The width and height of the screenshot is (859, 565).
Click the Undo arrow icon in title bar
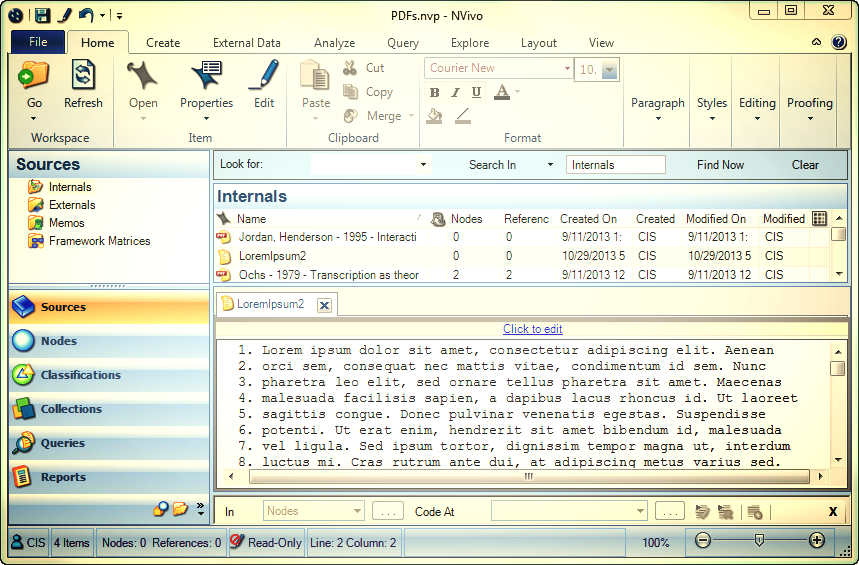tap(85, 15)
